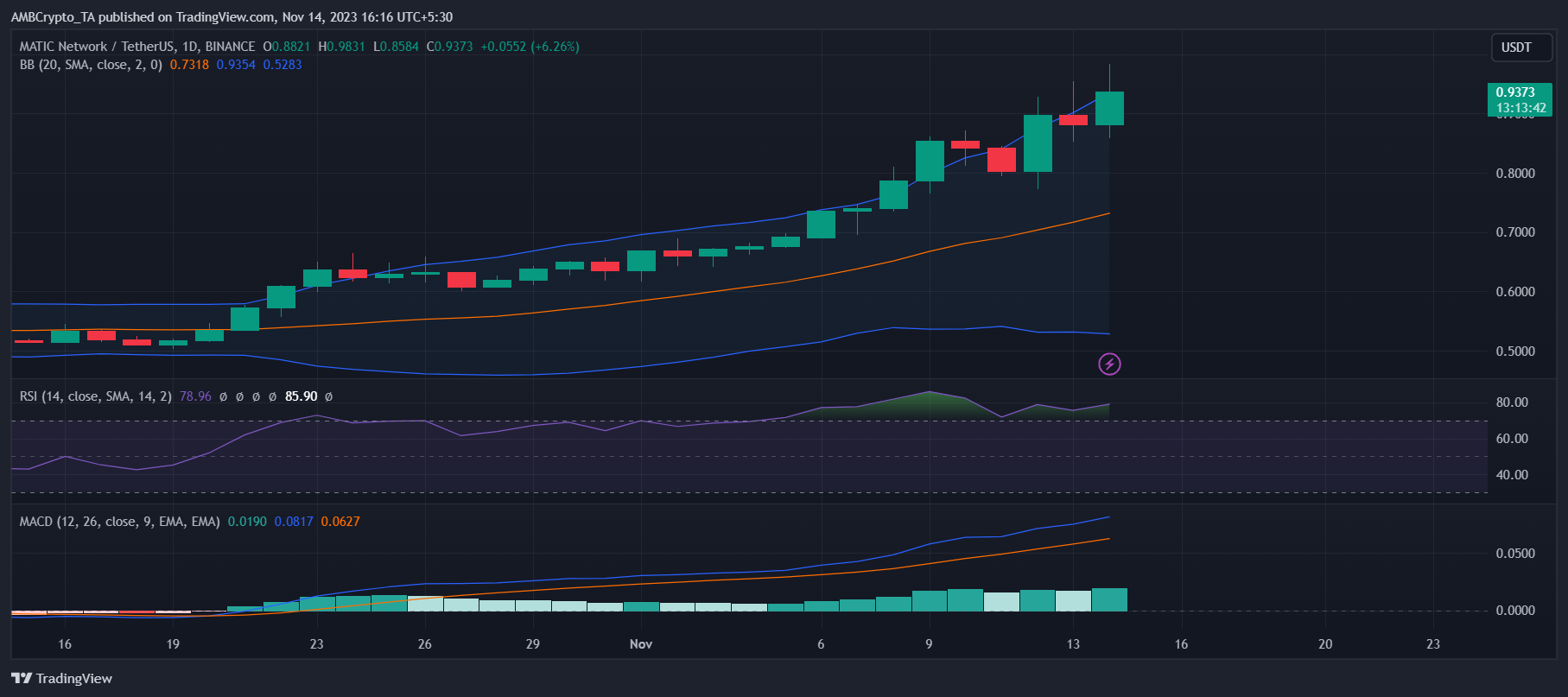Open the USDT currency selector button

[x=1521, y=48]
